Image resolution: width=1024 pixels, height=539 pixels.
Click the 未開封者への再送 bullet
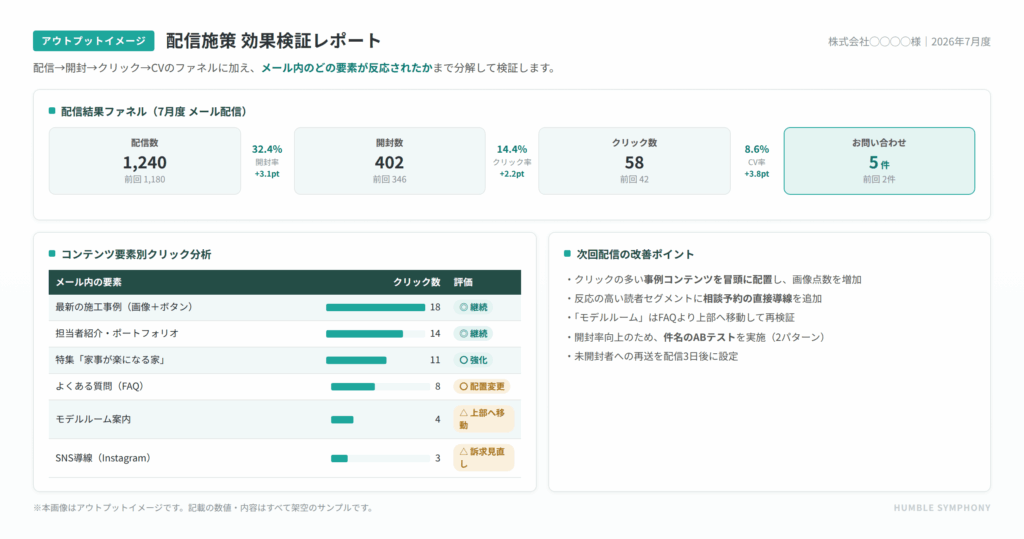(652, 356)
